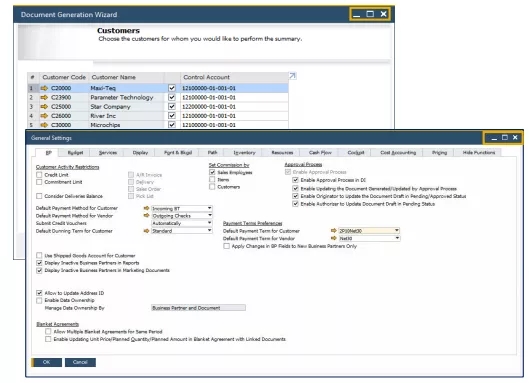531x383 pixels.
Task: Minimize the Document Generation Wizard window
Action: click(356, 14)
